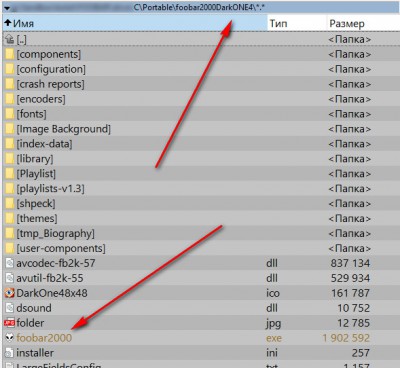The image size is (400, 368).
Task: Select the [Playlist] folder name
Action: coord(36,174)
